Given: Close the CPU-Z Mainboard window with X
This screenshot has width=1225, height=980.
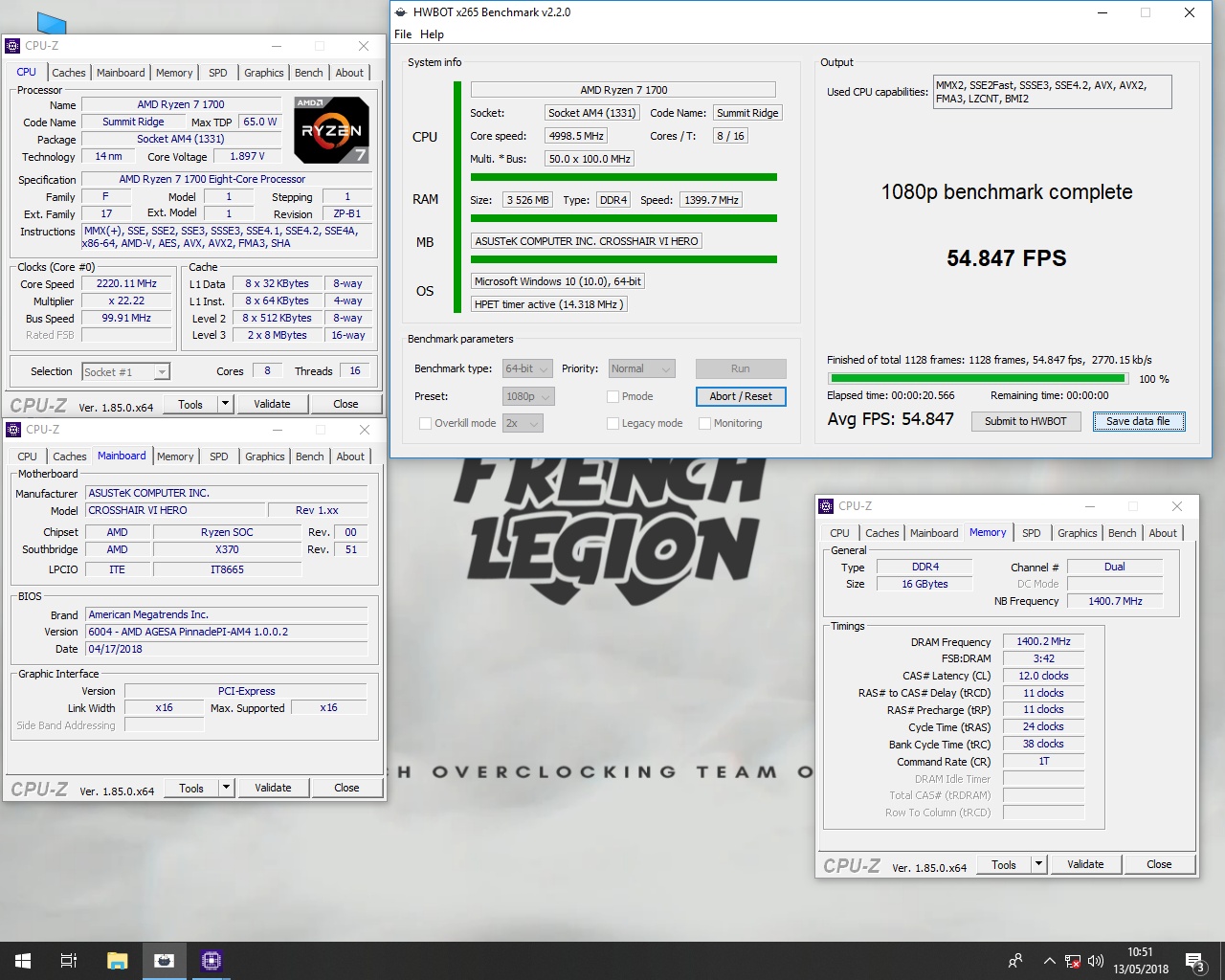Looking at the screenshot, I should pyautogui.click(x=365, y=429).
